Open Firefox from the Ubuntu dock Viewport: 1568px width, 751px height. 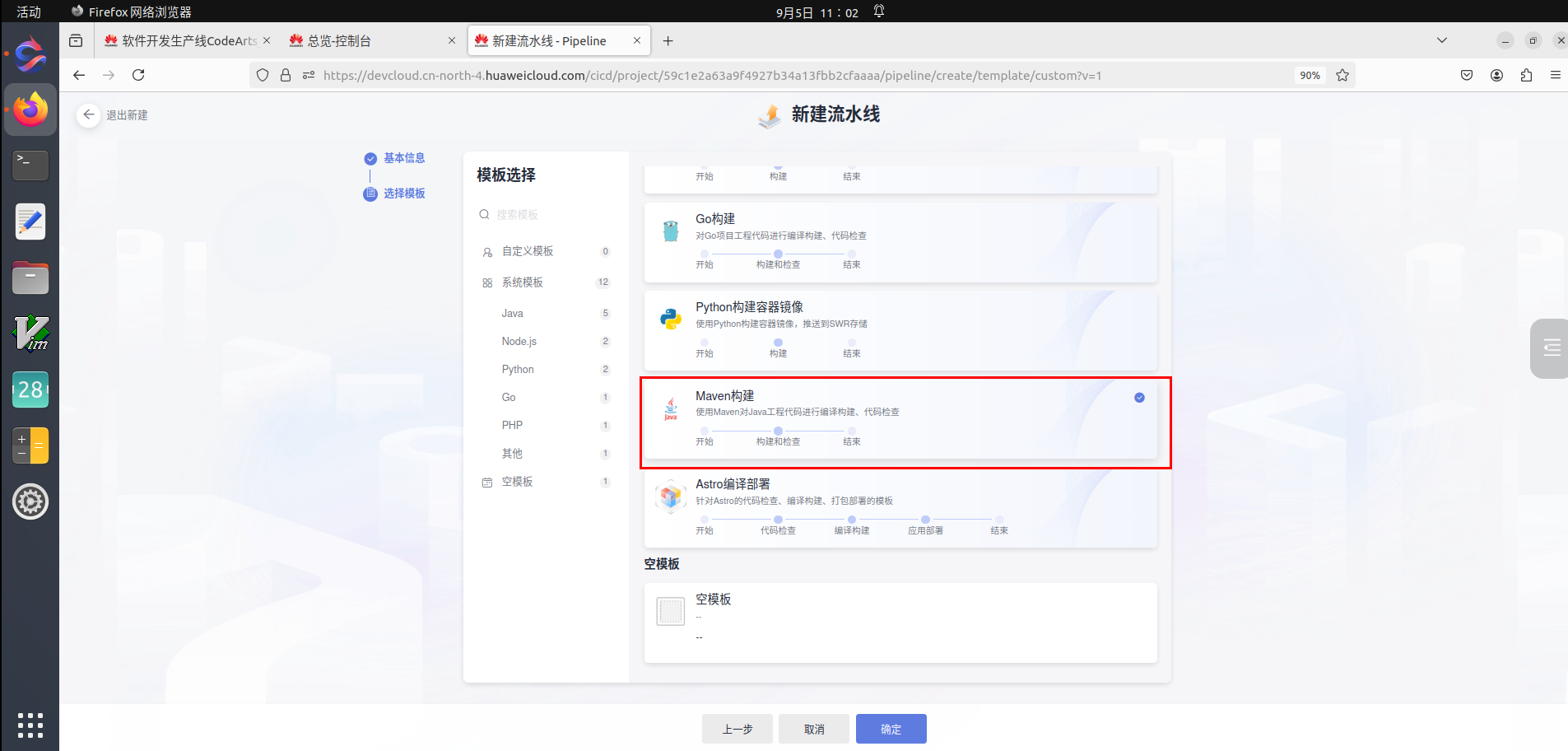(30, 110)
